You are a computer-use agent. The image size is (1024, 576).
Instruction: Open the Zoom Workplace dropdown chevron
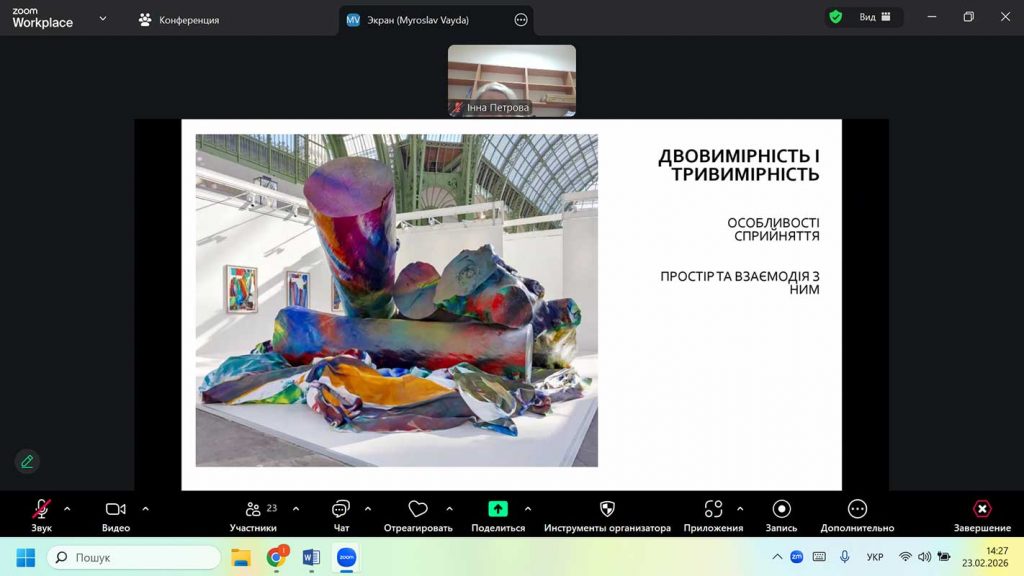(103, 18)
